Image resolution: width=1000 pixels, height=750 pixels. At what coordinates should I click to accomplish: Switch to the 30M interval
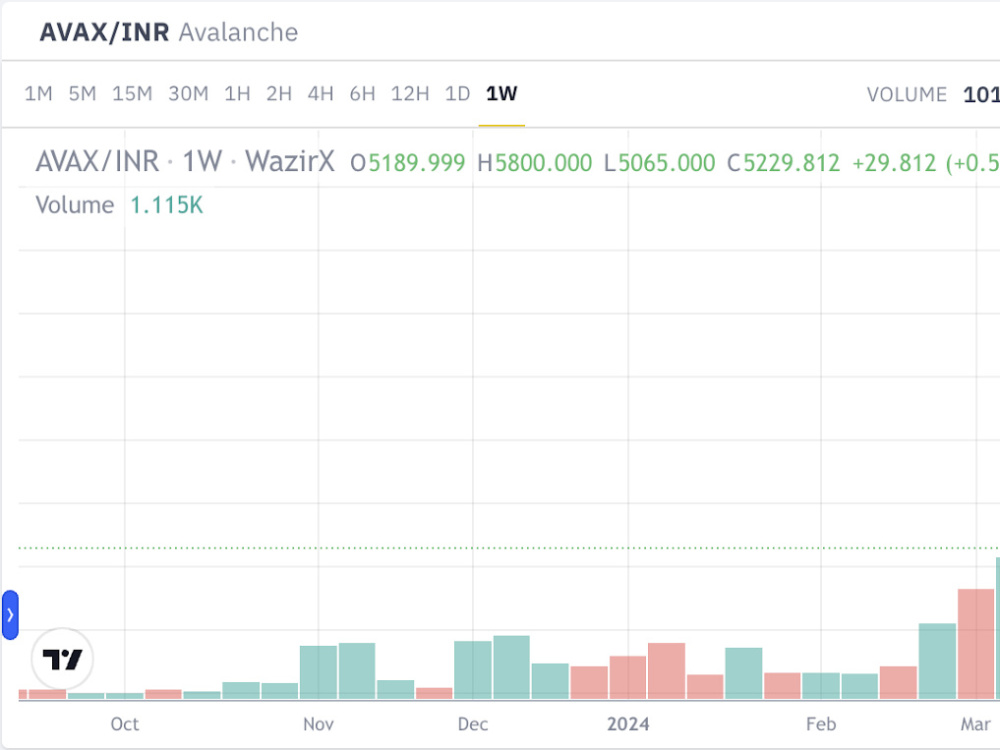[x=188, y=94]
